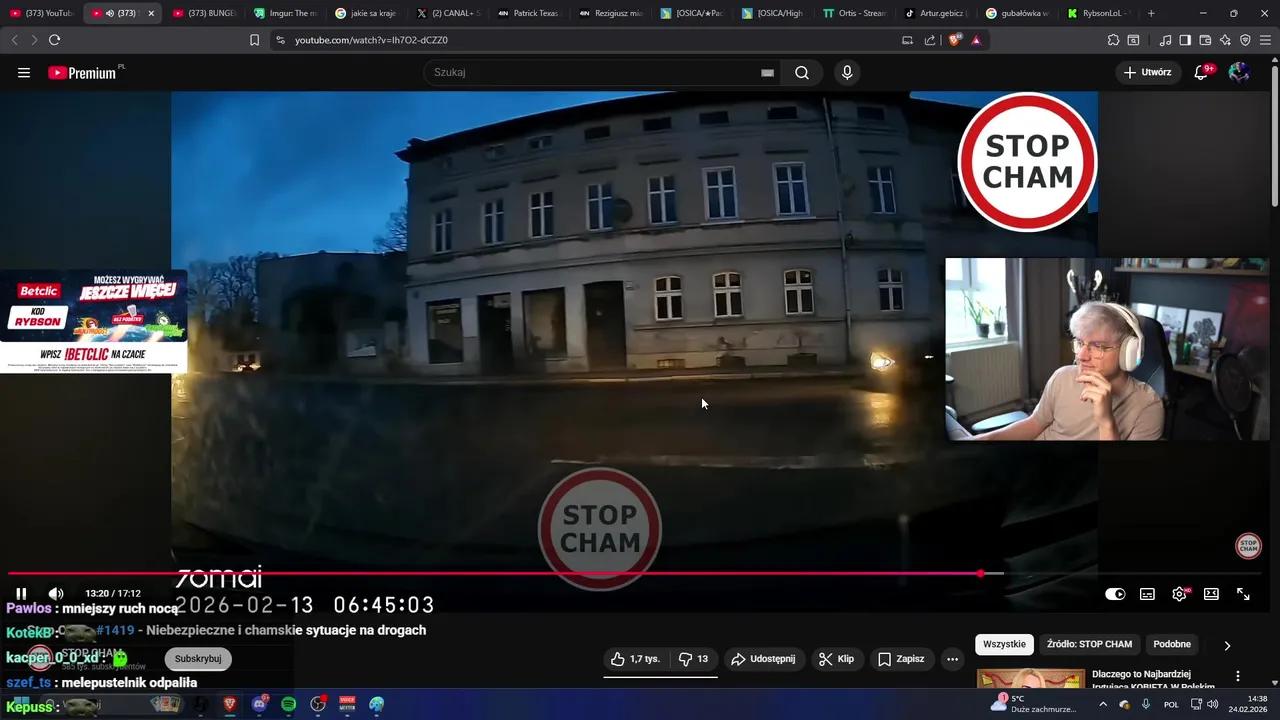Image resolution: width=1280 pixels, height=720 pixels.
Task: Select the Podobne filter chip
Action: 1172,644
